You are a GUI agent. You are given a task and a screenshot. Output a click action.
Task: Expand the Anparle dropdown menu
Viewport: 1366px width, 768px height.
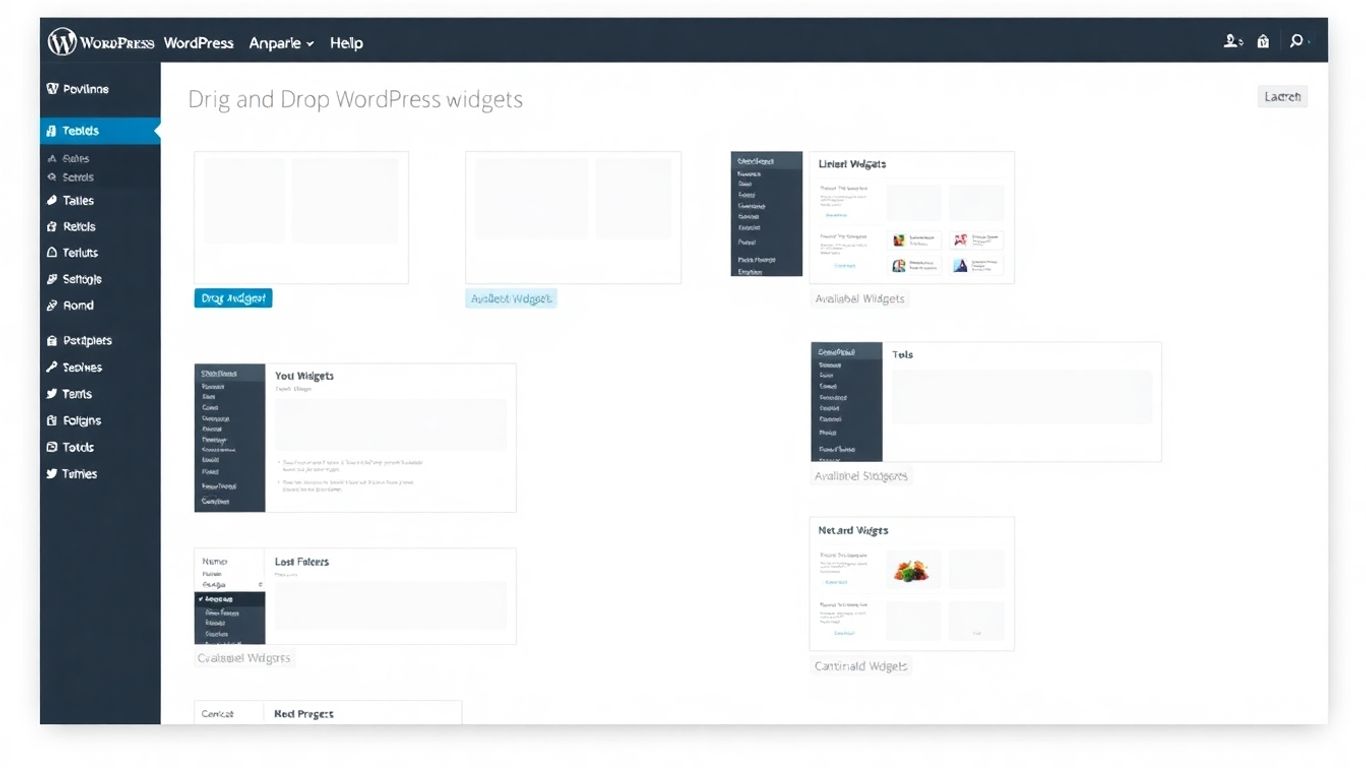pyautogui.click(x=281, y=43)
